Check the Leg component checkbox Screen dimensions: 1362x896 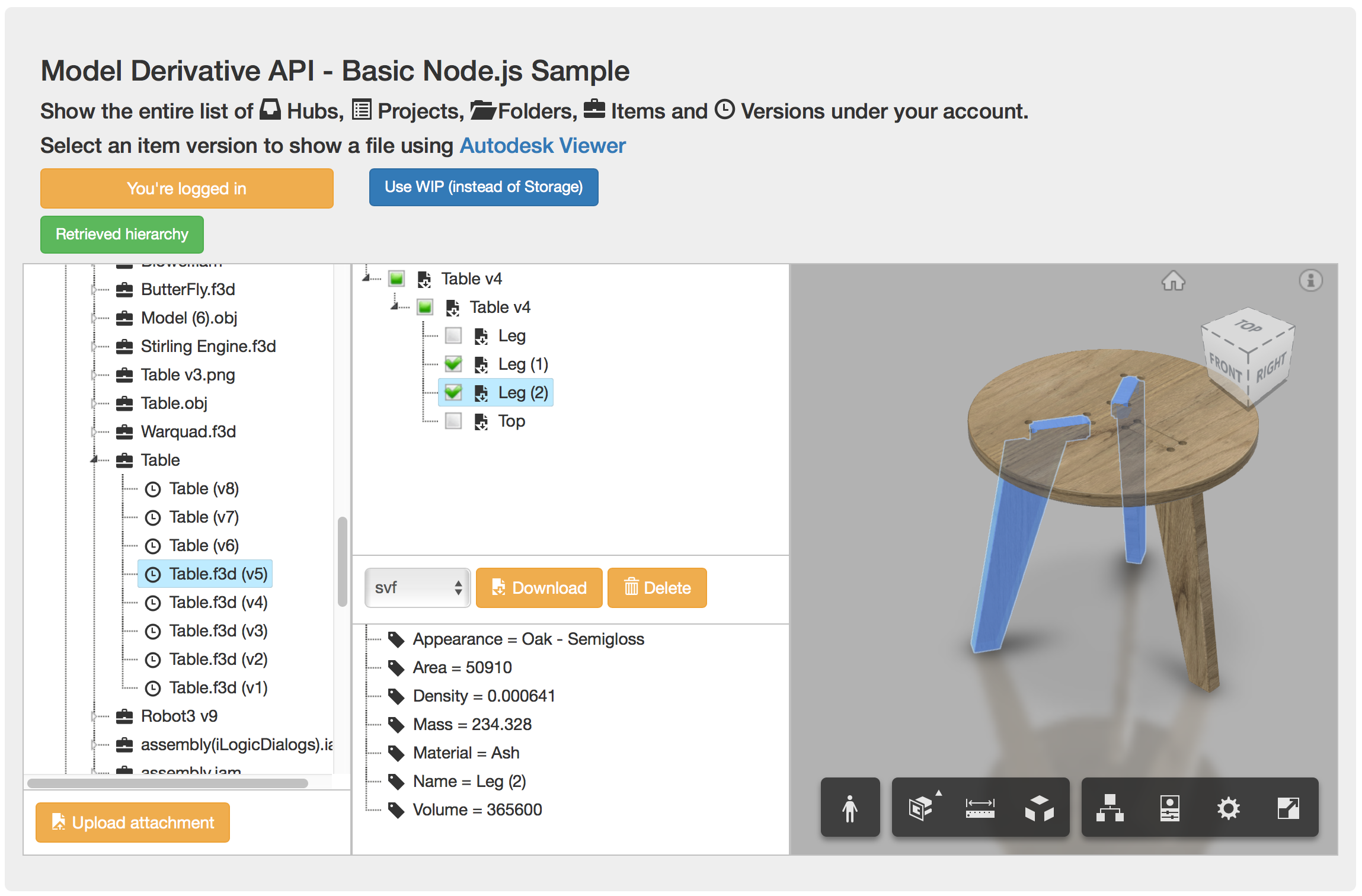tap(453, 336)
